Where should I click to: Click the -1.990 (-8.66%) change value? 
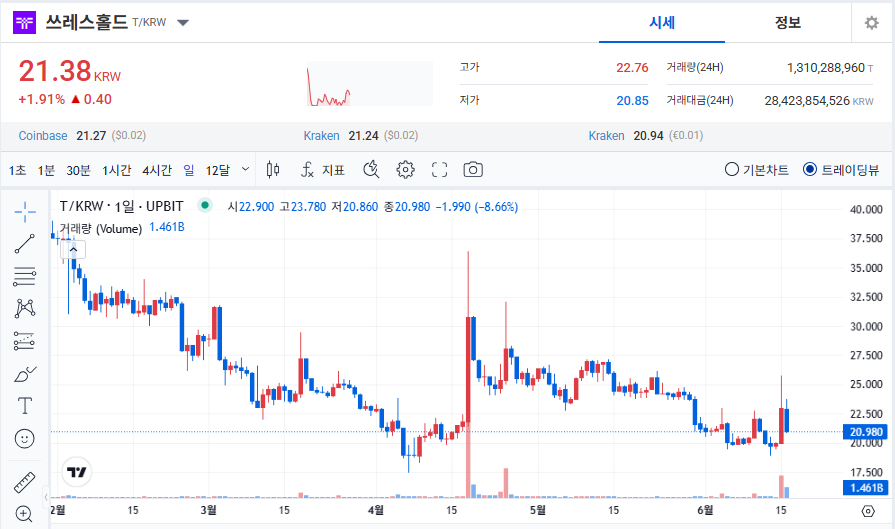[x=477, y=207]
